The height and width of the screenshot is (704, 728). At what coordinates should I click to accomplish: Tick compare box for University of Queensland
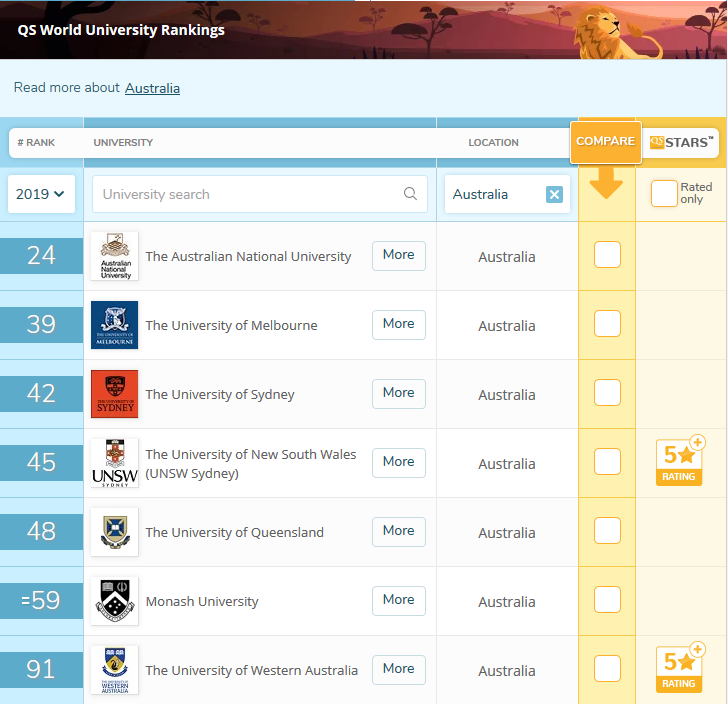(607, 530)
